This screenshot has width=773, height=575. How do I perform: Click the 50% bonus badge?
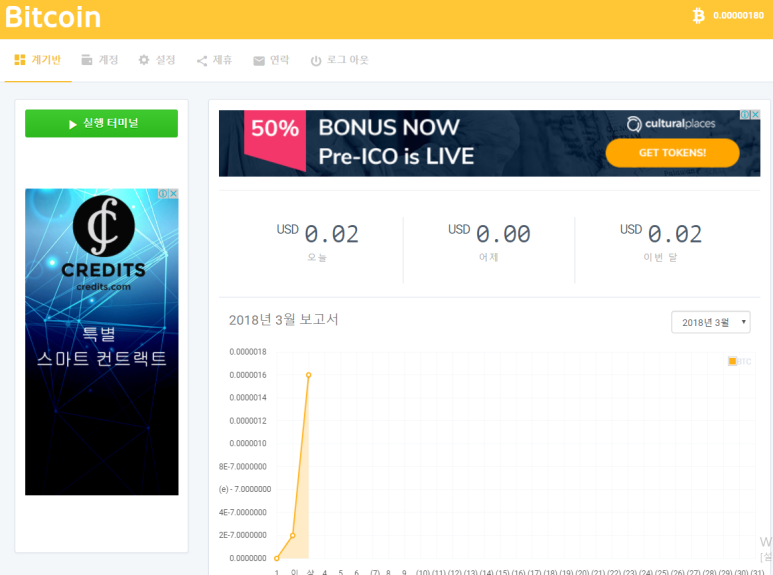(275, 140)
